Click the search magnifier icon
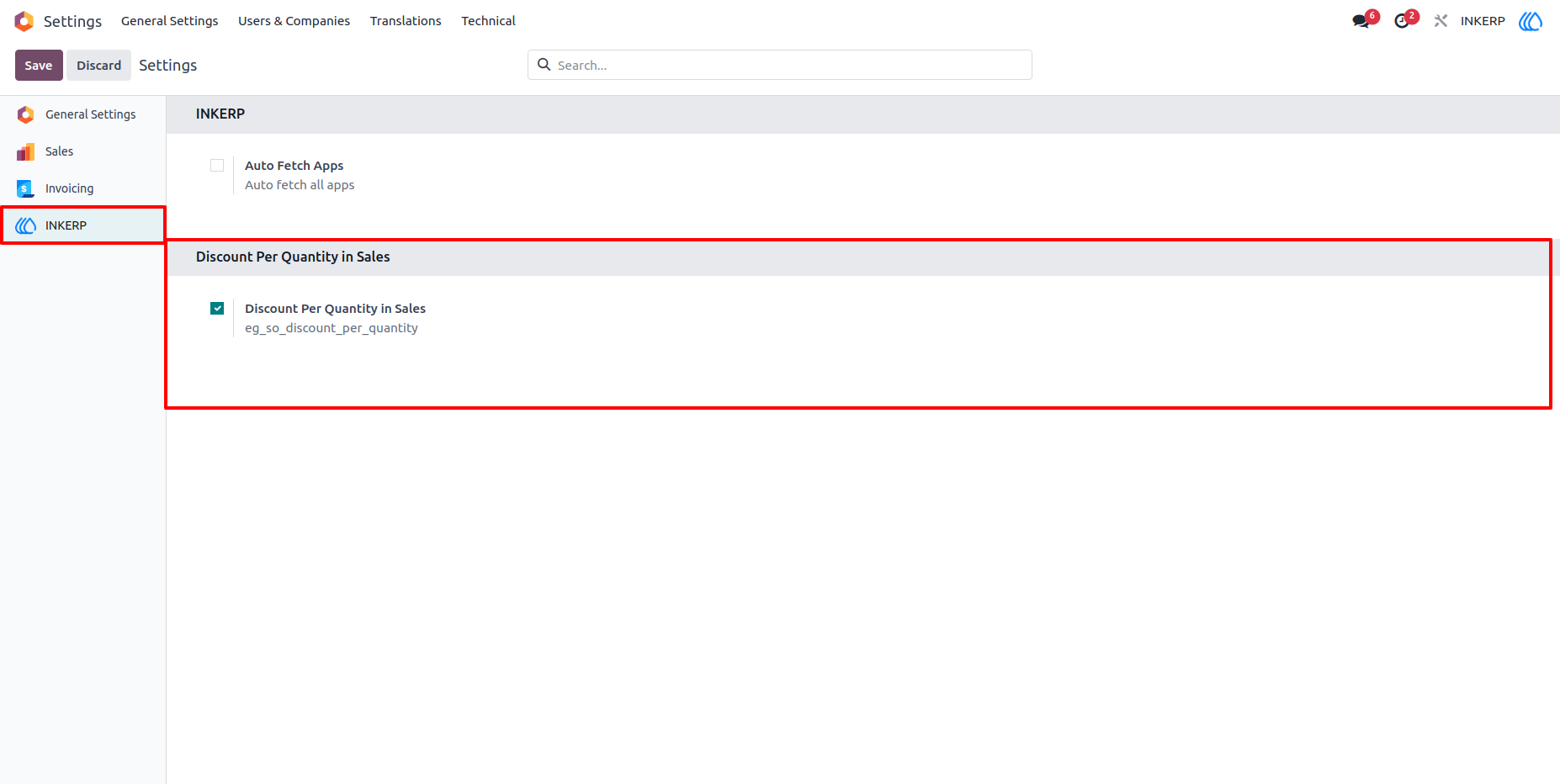 [544, 65]
